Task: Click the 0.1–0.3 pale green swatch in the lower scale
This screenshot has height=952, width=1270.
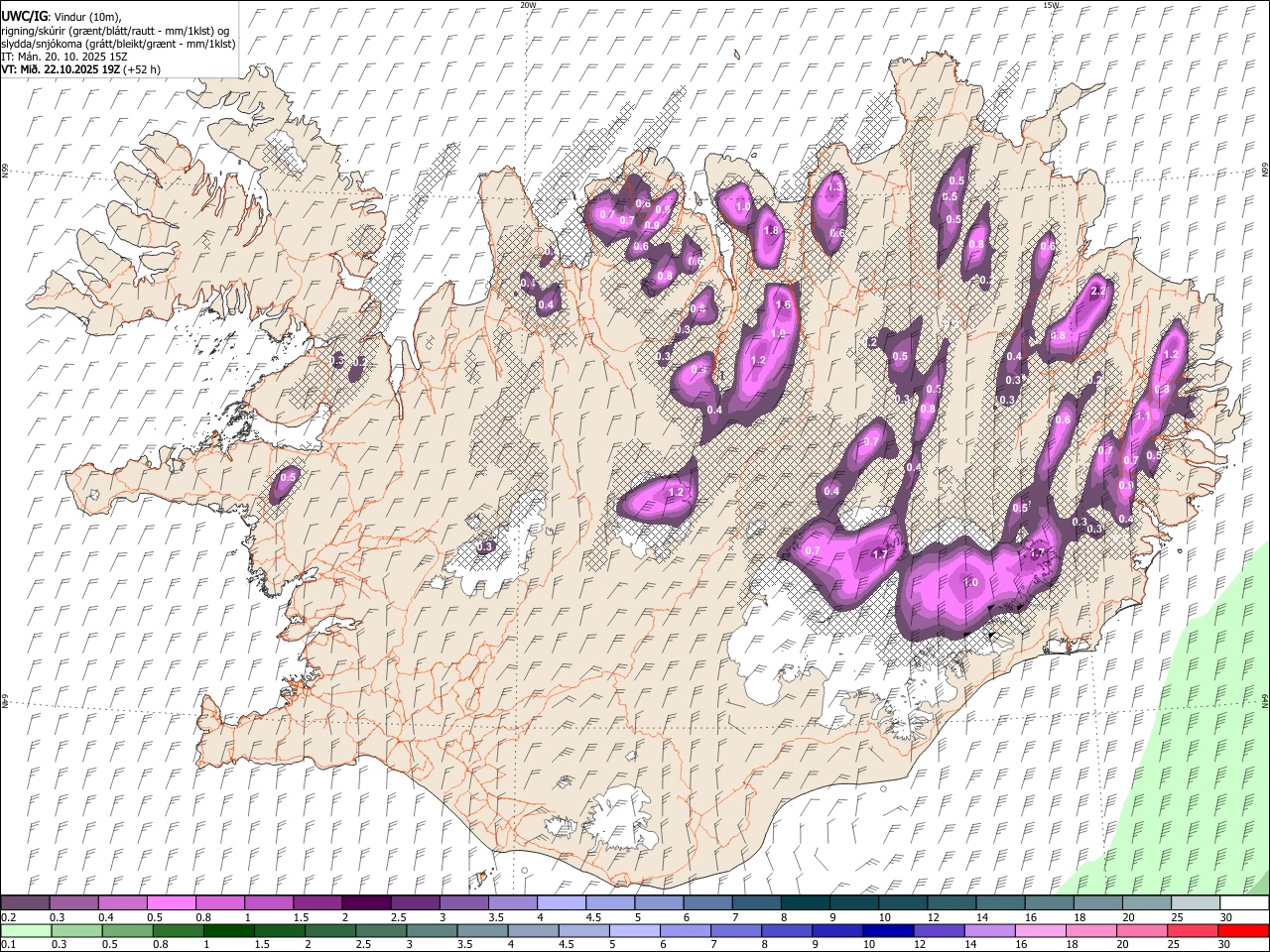Action: 26,931
